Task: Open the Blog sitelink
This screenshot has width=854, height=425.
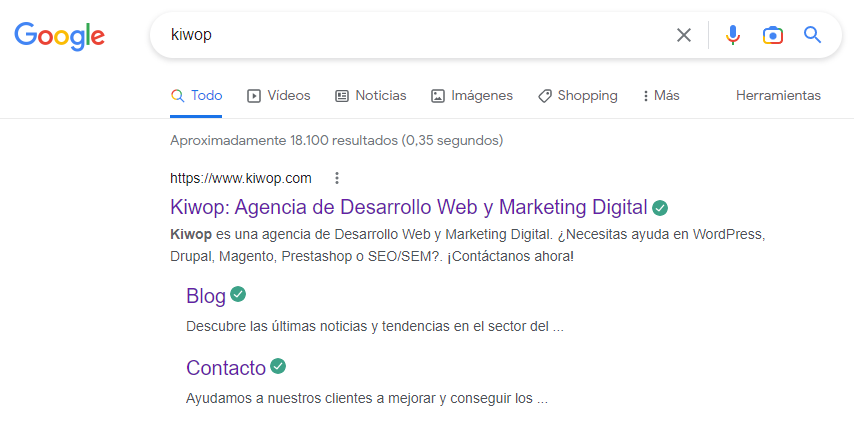Action: coord(206,296)
